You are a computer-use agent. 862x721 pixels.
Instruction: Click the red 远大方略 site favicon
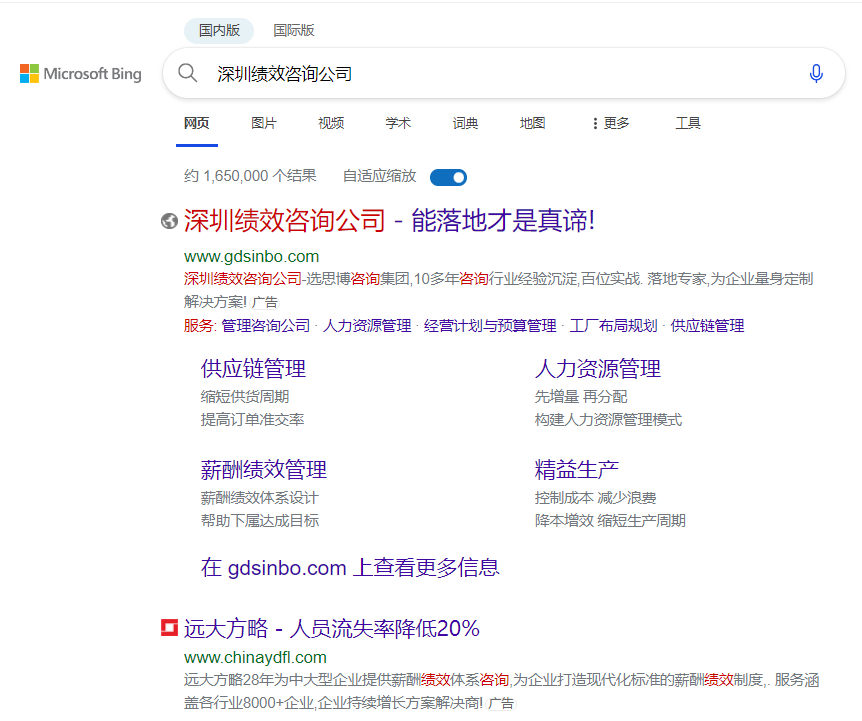pyautogui.click(x=169, y=627)
